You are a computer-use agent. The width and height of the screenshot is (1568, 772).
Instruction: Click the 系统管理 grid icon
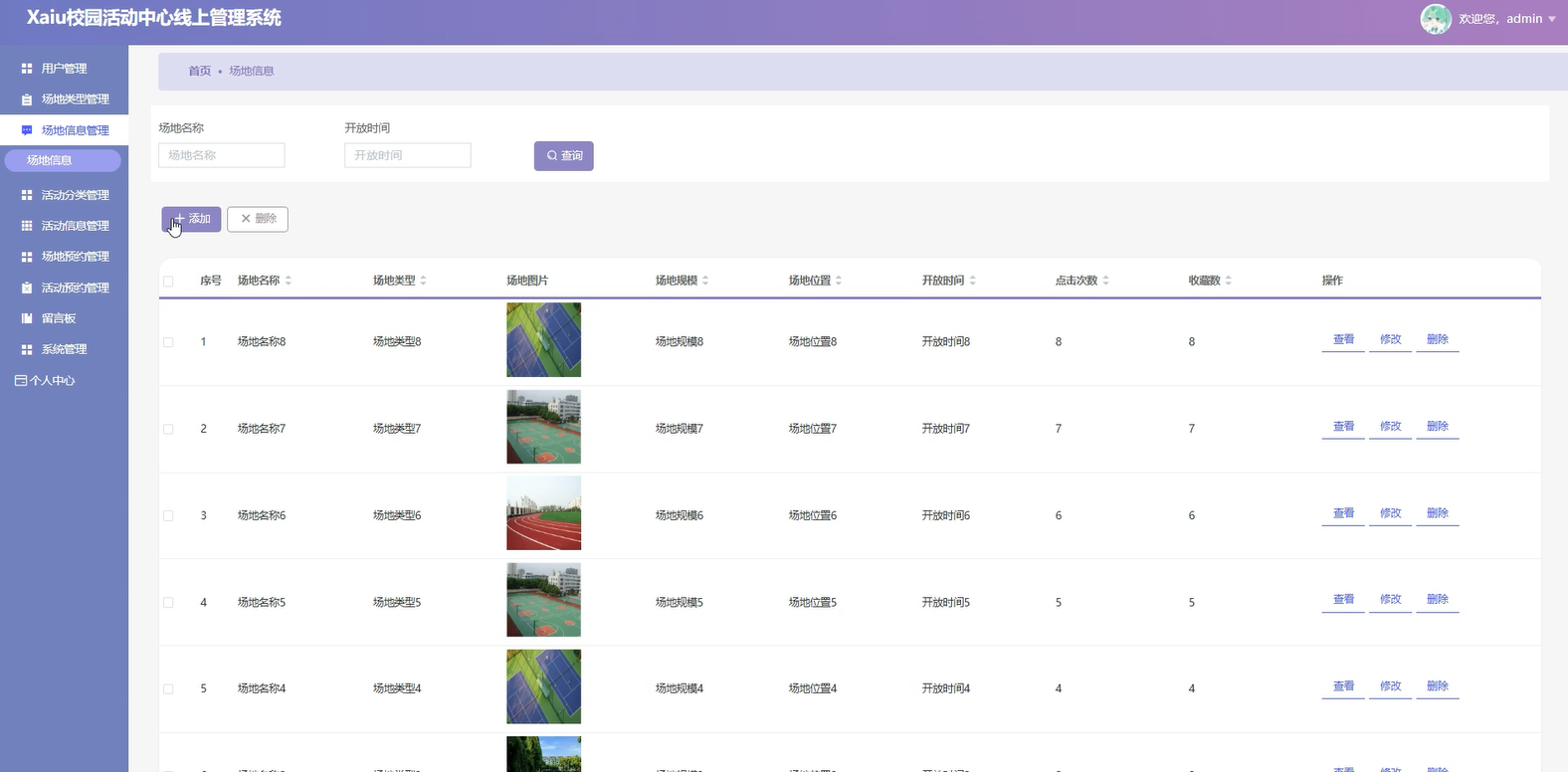coord(27,349)
